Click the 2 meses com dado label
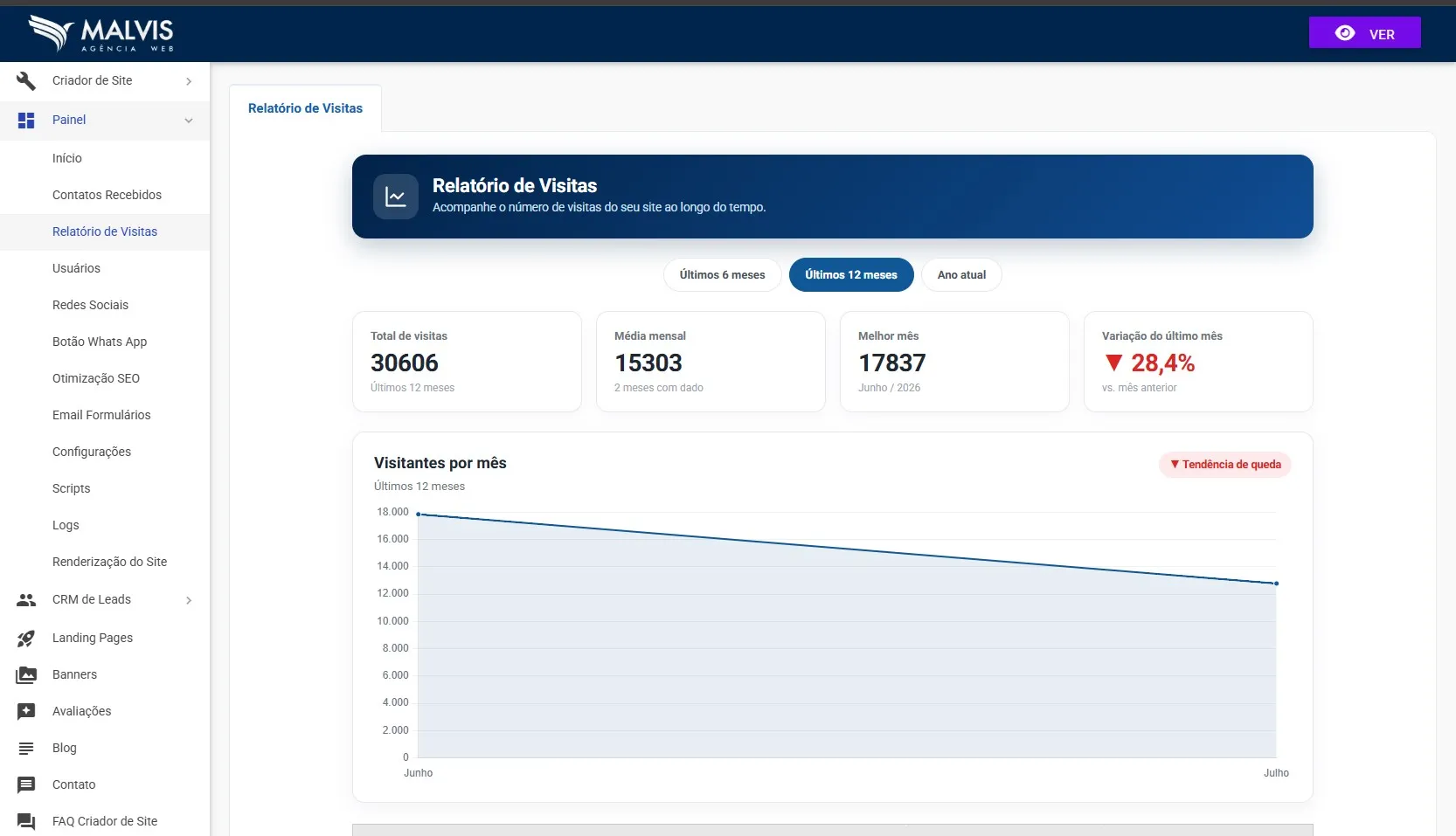Screen dimensions: 1456x836 [x=659, y=388]
